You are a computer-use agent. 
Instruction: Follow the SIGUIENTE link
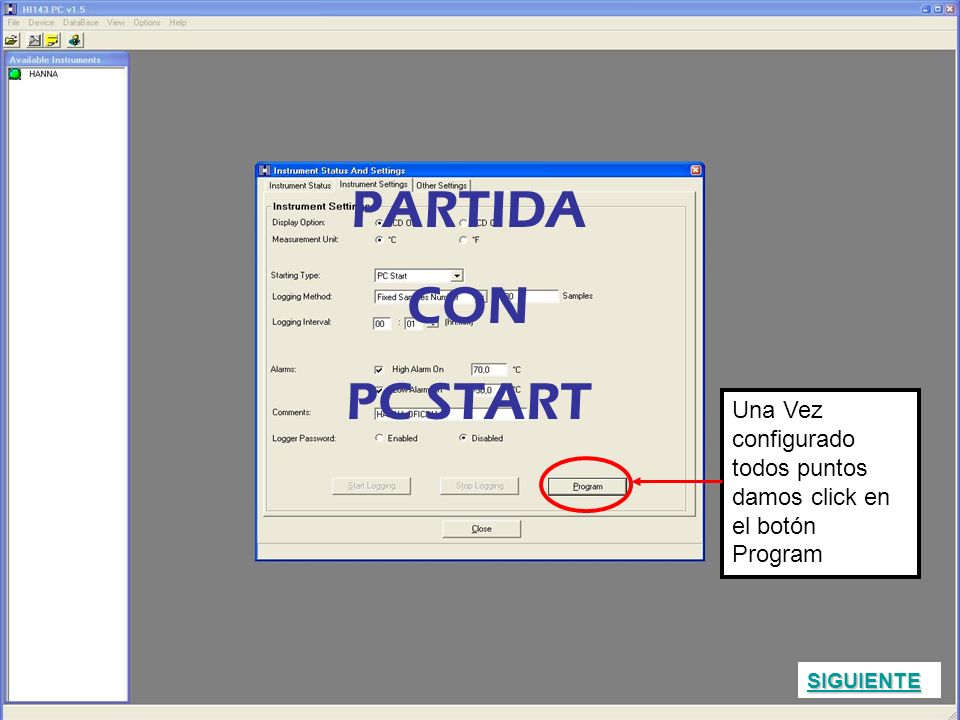coord(864,681)
